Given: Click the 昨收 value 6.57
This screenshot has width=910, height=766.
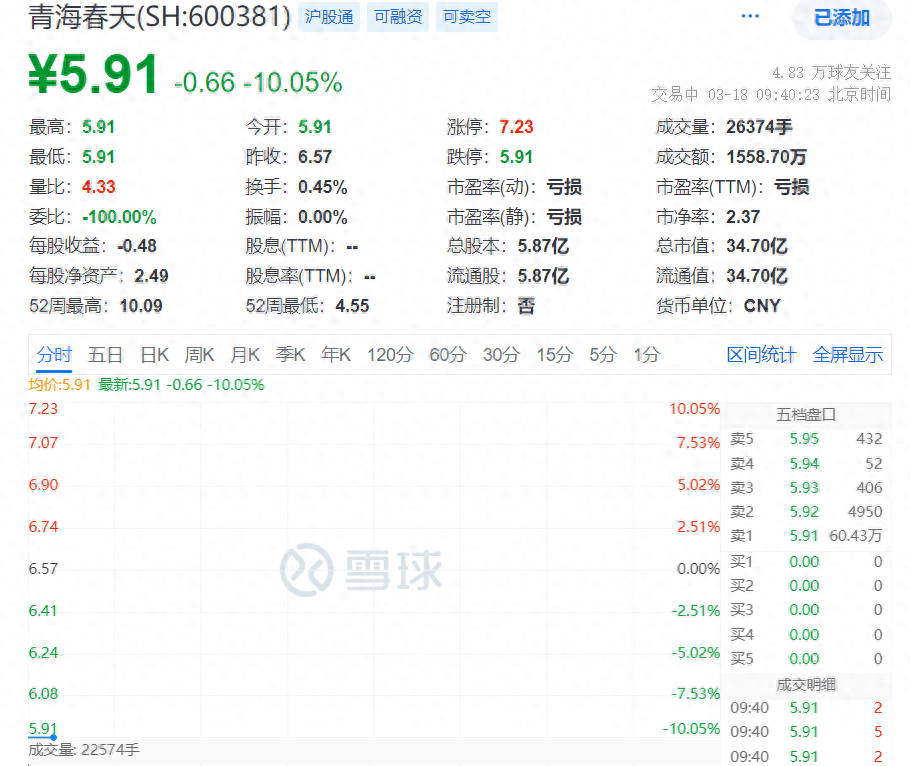Looking at the screenshot, I should [315, 157].
